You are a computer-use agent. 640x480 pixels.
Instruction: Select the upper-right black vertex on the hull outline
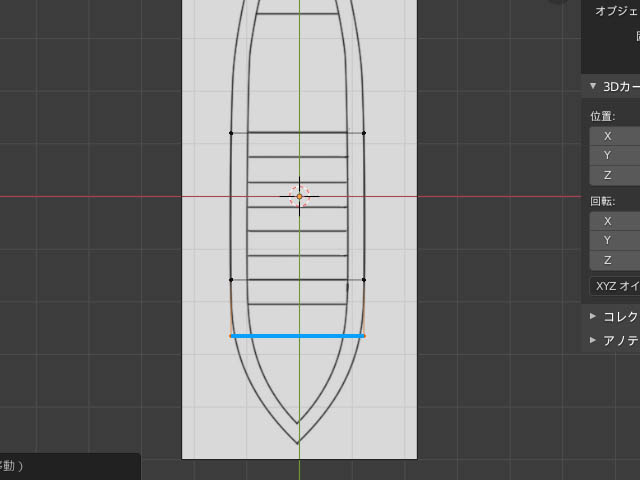pyautogui.click(x=364, y=133)
